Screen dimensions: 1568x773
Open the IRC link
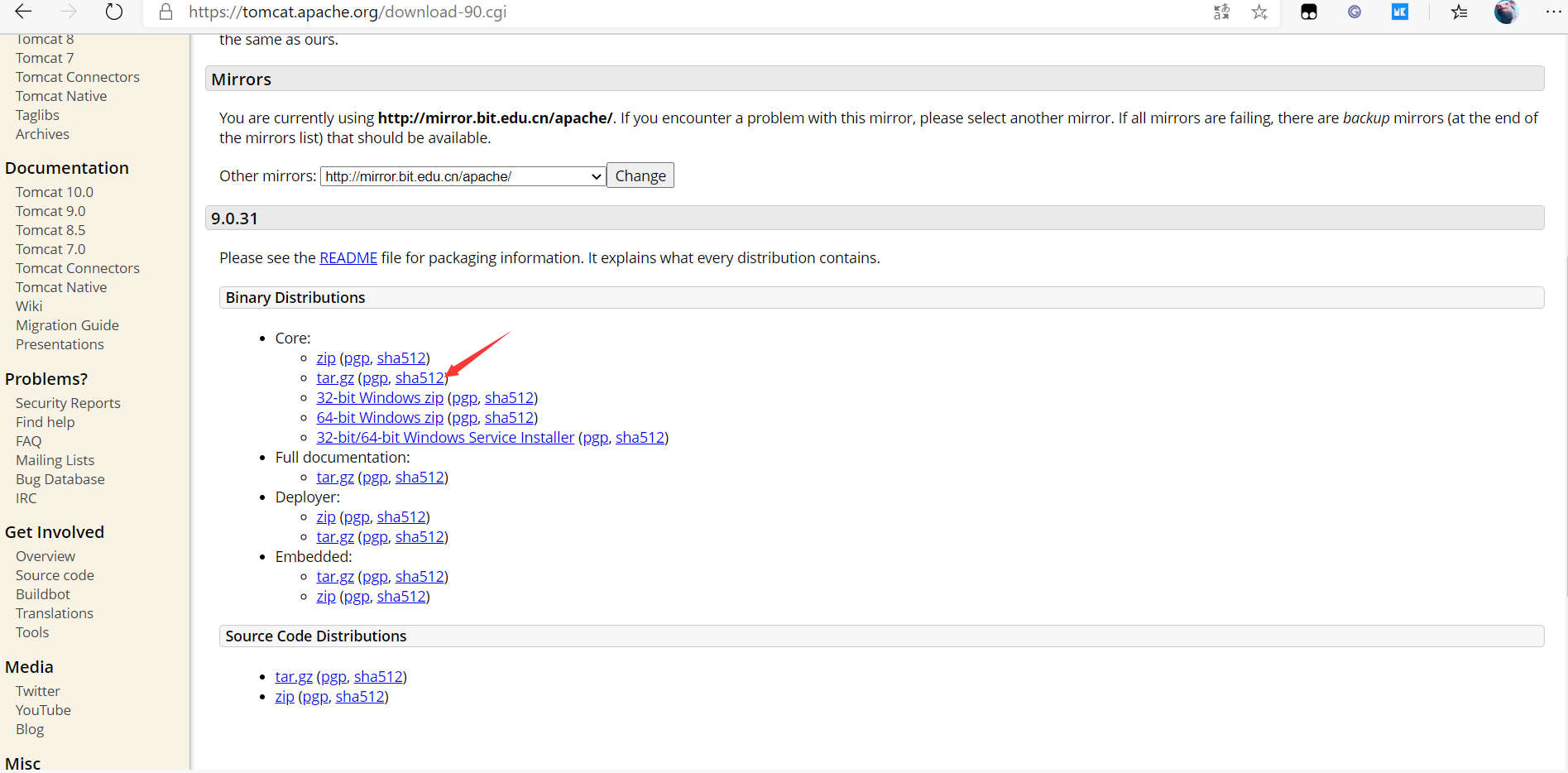click(x=26, y=498)
